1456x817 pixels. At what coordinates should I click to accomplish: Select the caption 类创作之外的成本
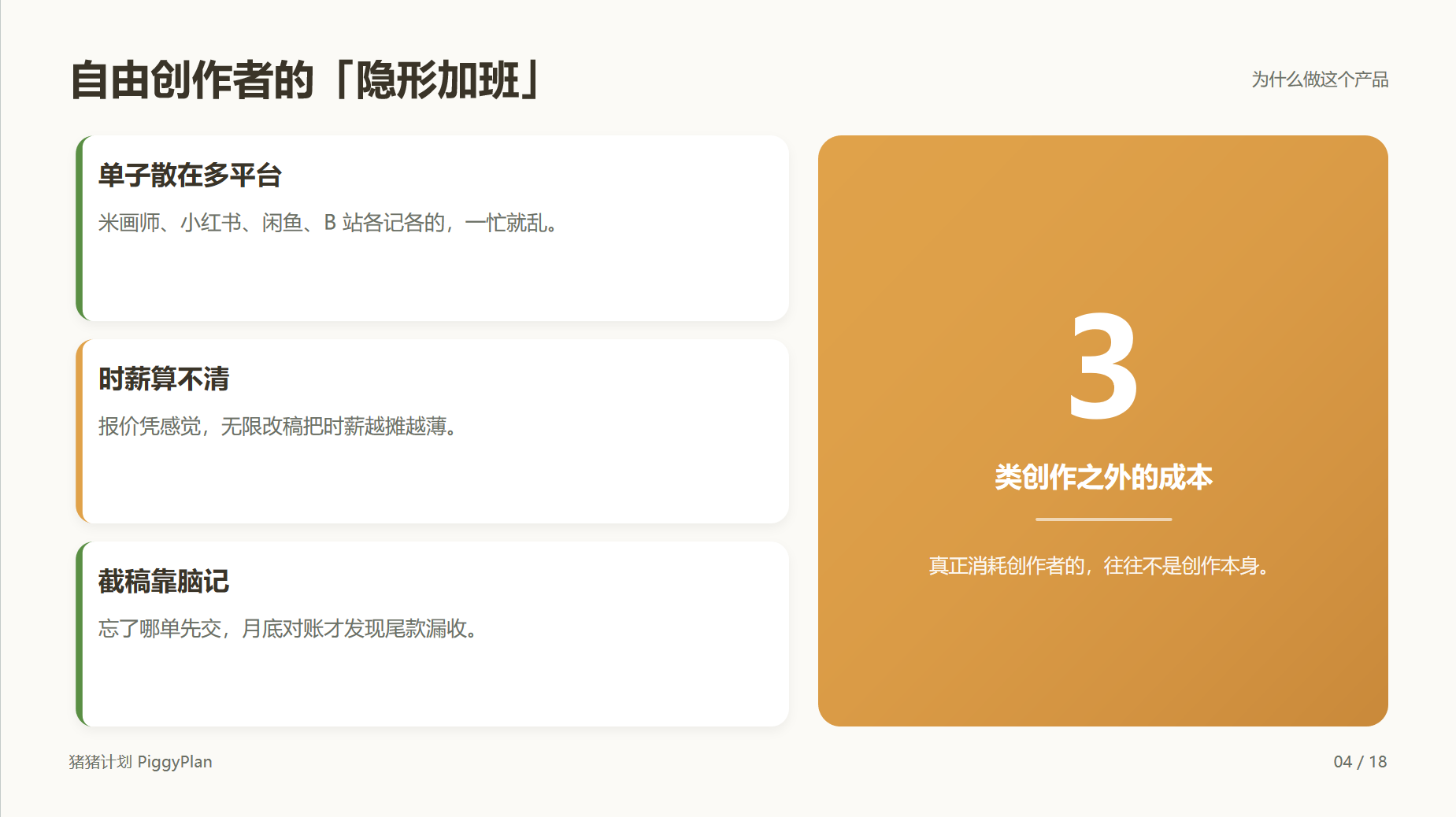coord(1103,478)
